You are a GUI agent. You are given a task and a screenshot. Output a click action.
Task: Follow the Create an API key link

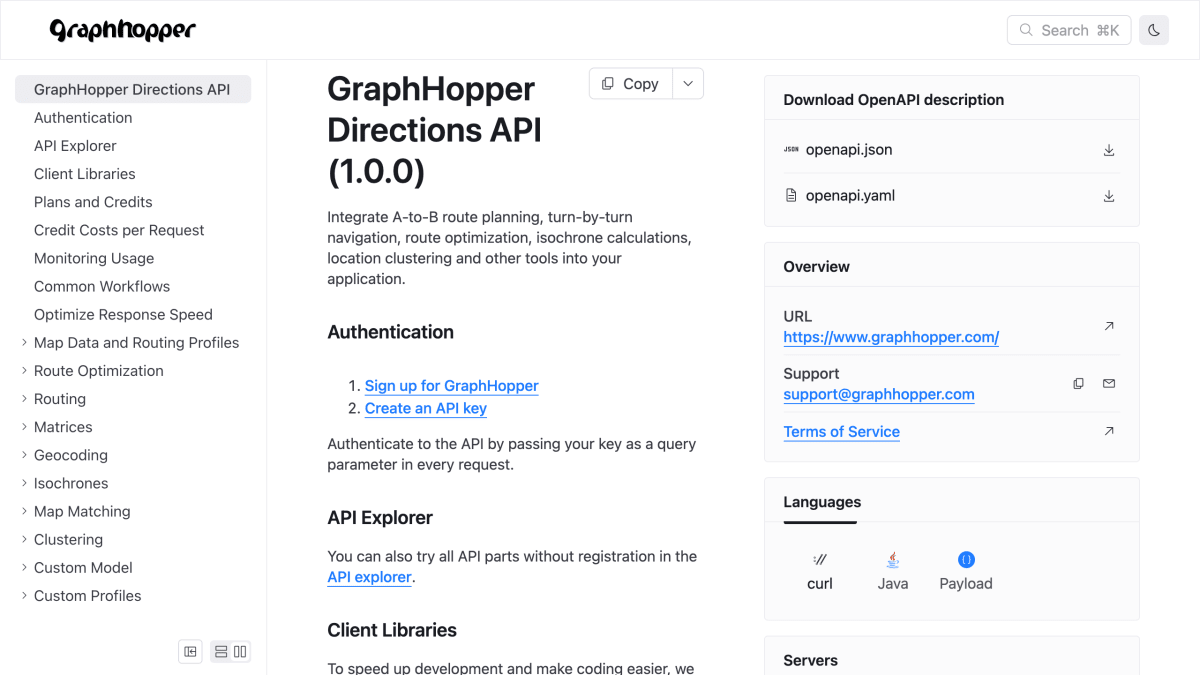(x=426, y=408)
